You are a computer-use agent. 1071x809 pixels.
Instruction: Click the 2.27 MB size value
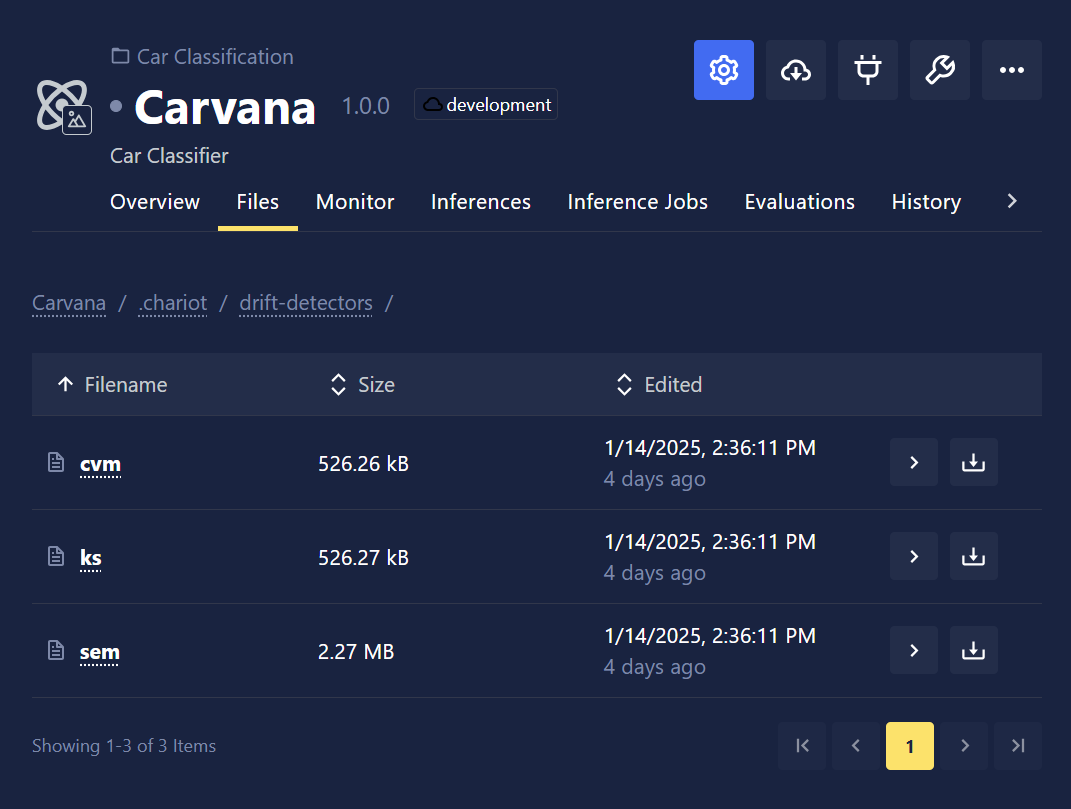point(356,652)
